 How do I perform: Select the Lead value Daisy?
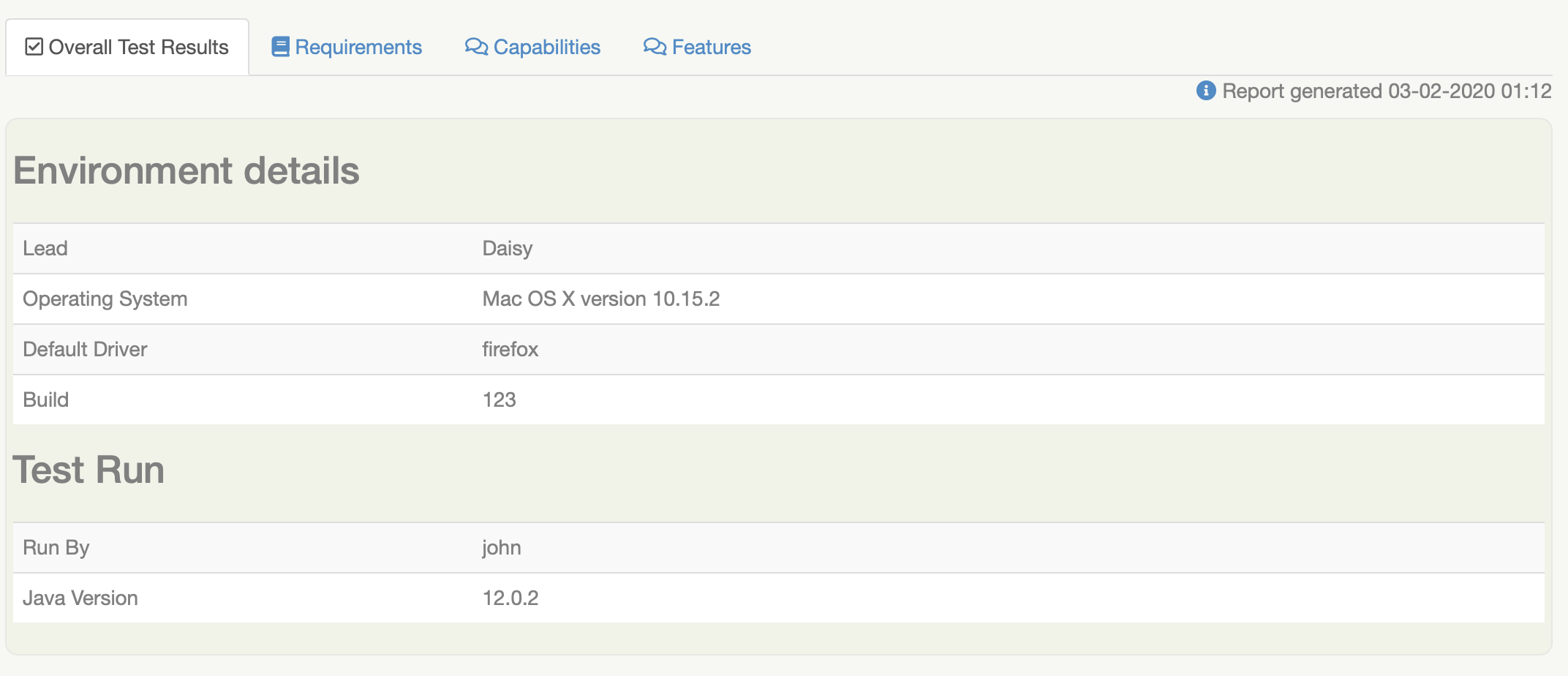508,249
